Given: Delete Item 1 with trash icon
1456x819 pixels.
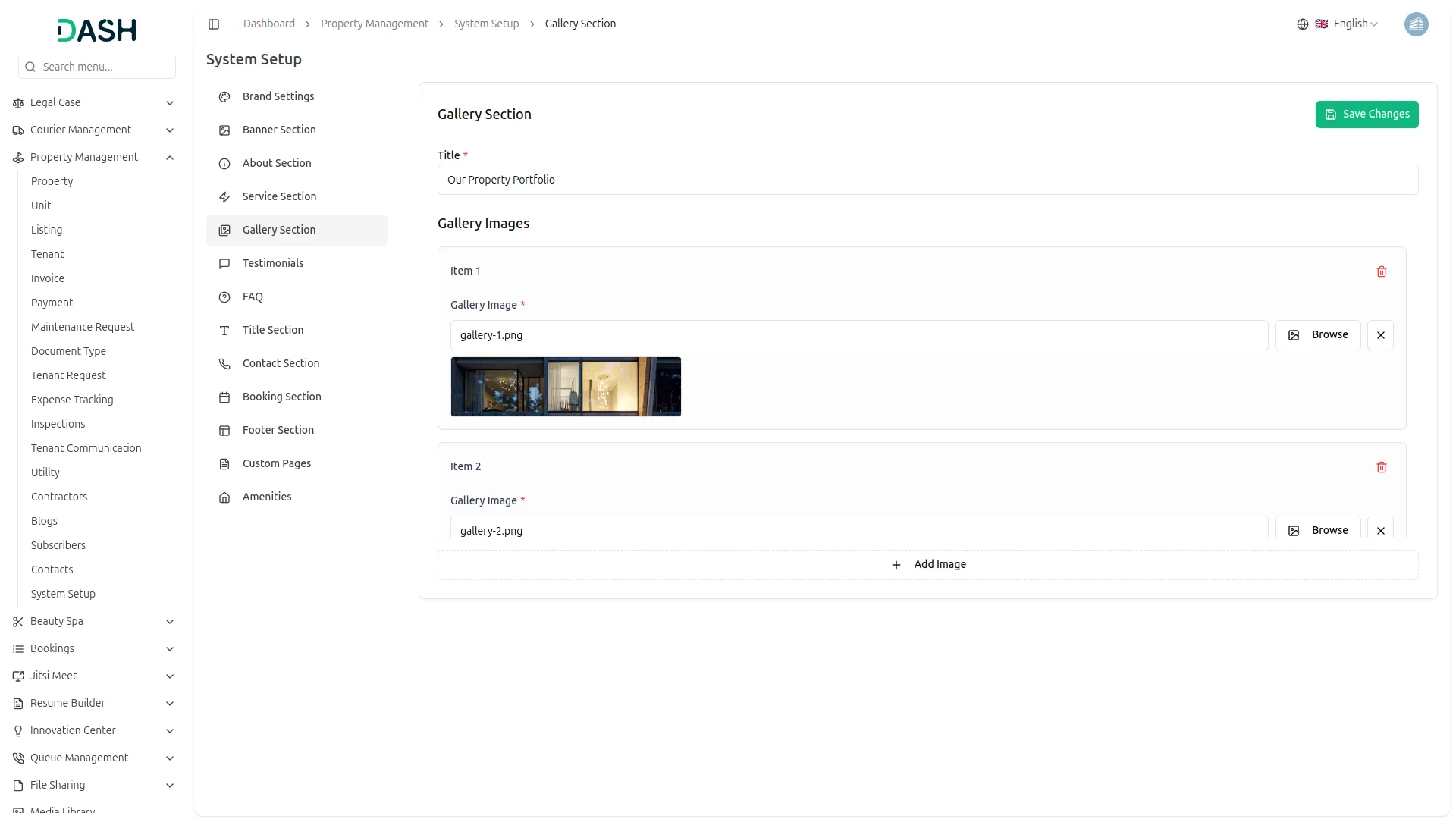Looking at the screenshot, I should 1381,271.
